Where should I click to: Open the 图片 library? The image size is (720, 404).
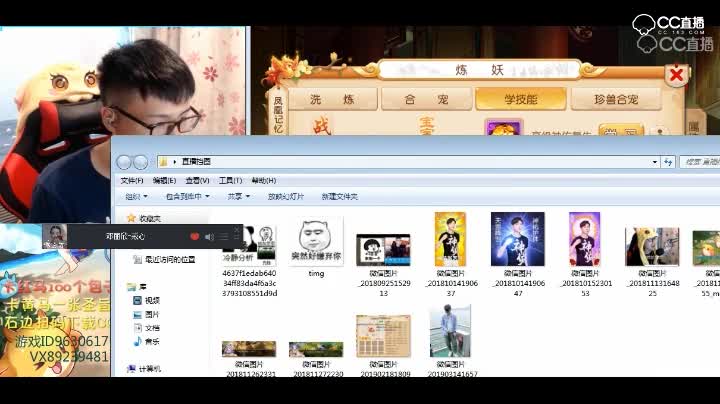point(146,314)
